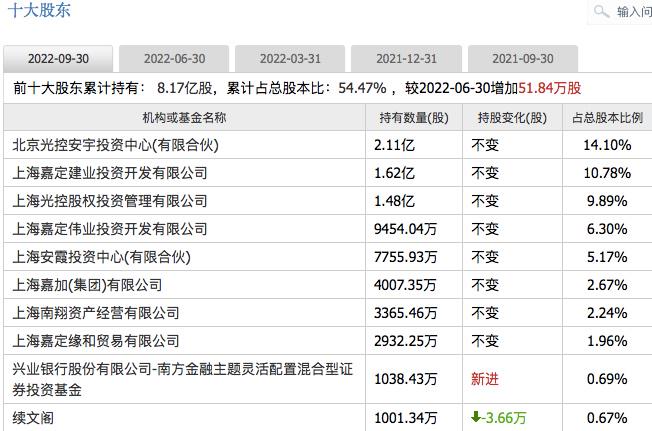The width and height of the screenshot is (652, 431).
Task: Click the search magnifier icon
Action: (601, 11)
